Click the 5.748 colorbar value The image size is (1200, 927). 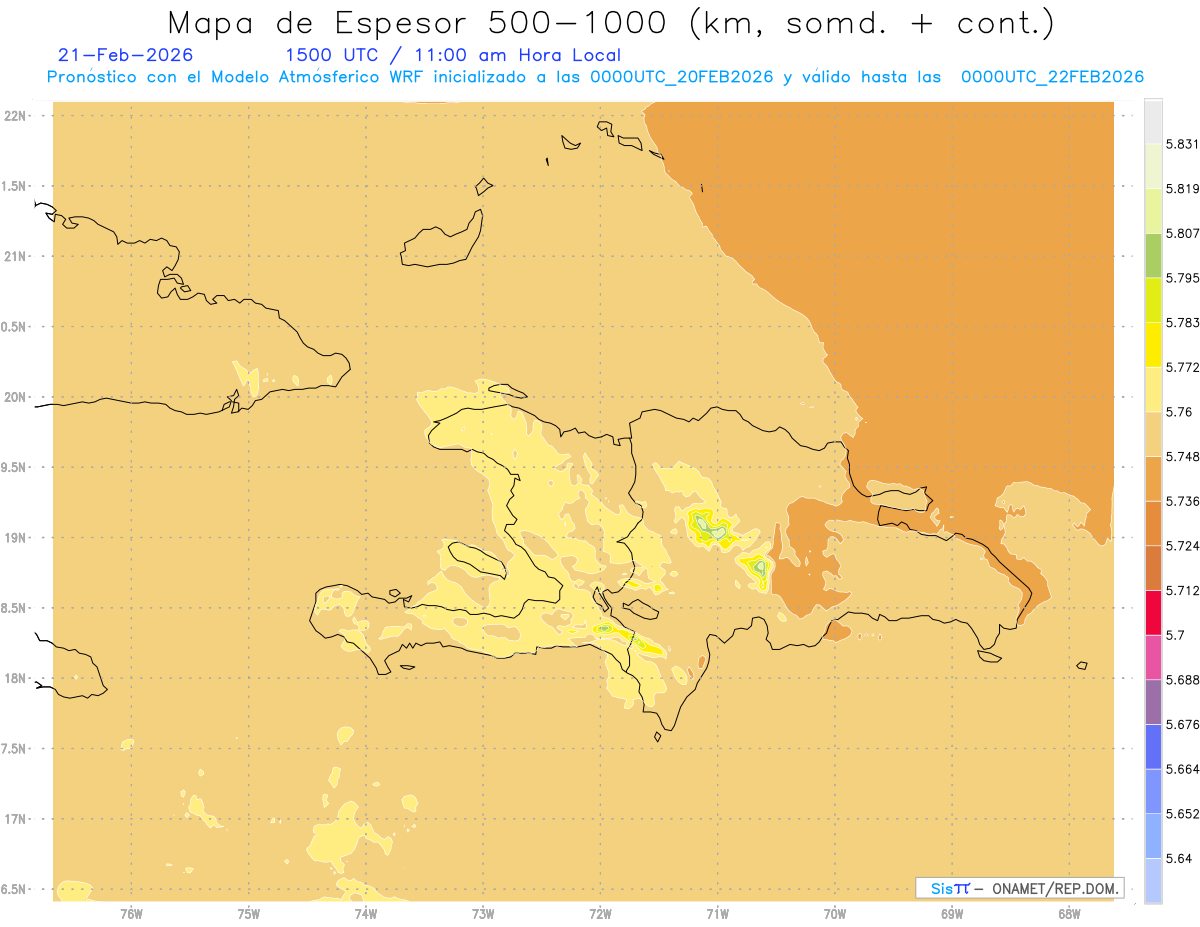click(1182, 456)
